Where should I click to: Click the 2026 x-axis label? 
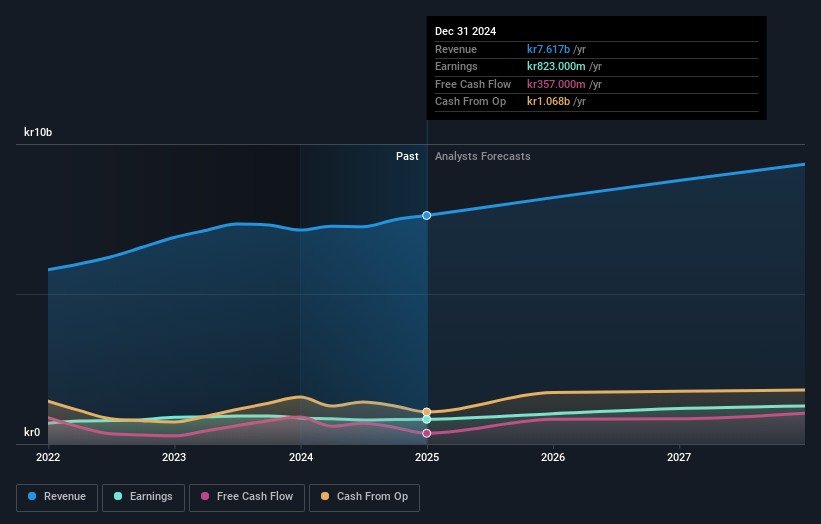pyautogui.click(x=553, y=458)
